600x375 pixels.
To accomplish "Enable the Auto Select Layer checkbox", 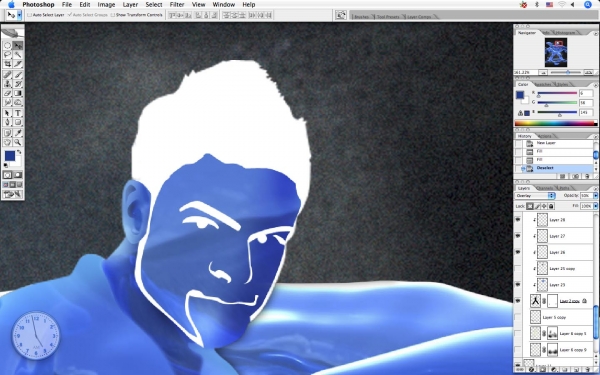I will (x=29, y=15).
